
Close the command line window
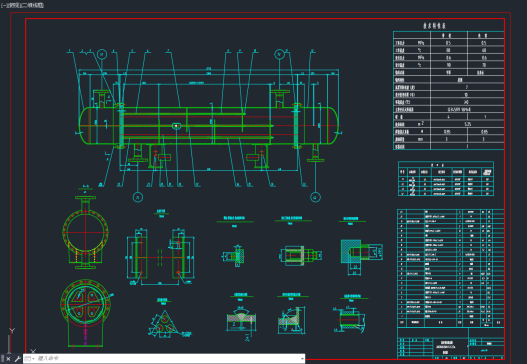click(x=8, y=359)
